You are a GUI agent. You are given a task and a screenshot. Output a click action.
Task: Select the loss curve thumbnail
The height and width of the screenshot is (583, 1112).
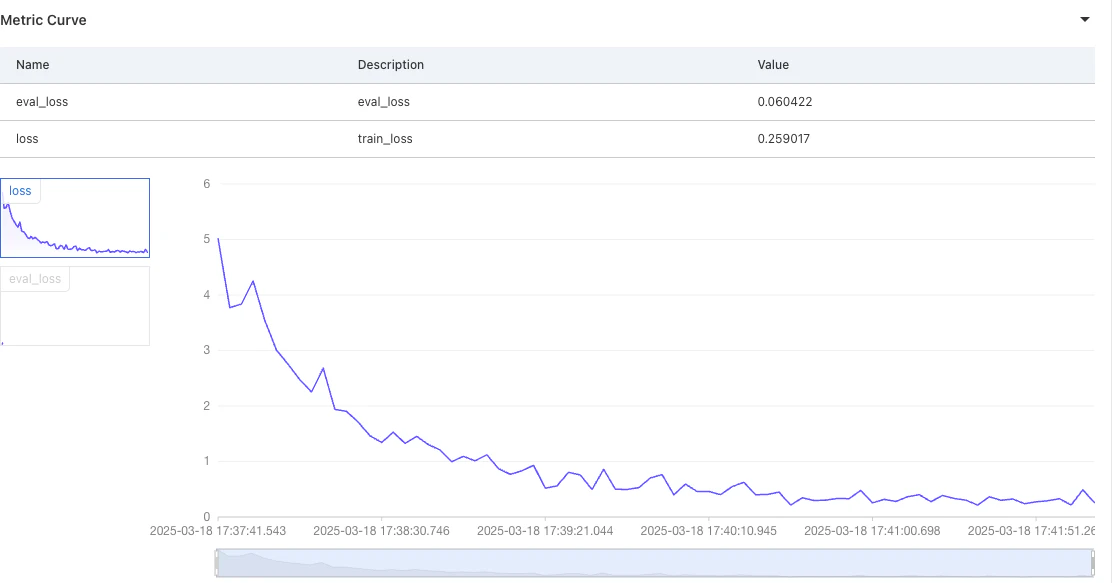[75, 218]
